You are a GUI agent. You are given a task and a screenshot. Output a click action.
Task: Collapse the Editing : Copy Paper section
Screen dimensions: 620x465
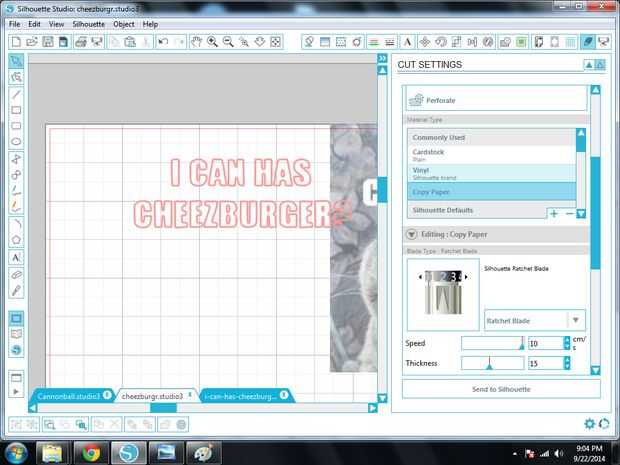411,234
